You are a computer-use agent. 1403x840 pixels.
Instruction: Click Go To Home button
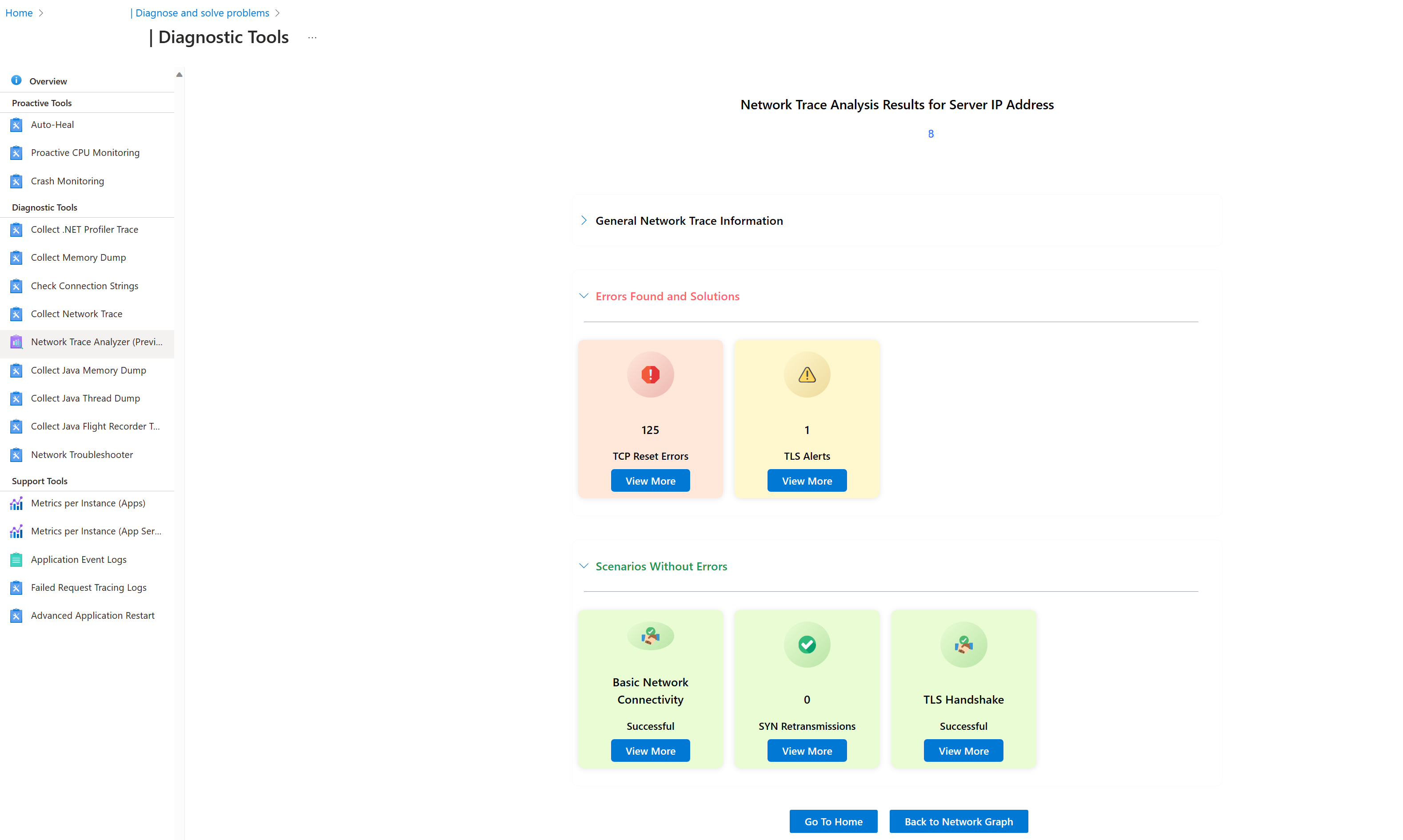click(833, 821)
